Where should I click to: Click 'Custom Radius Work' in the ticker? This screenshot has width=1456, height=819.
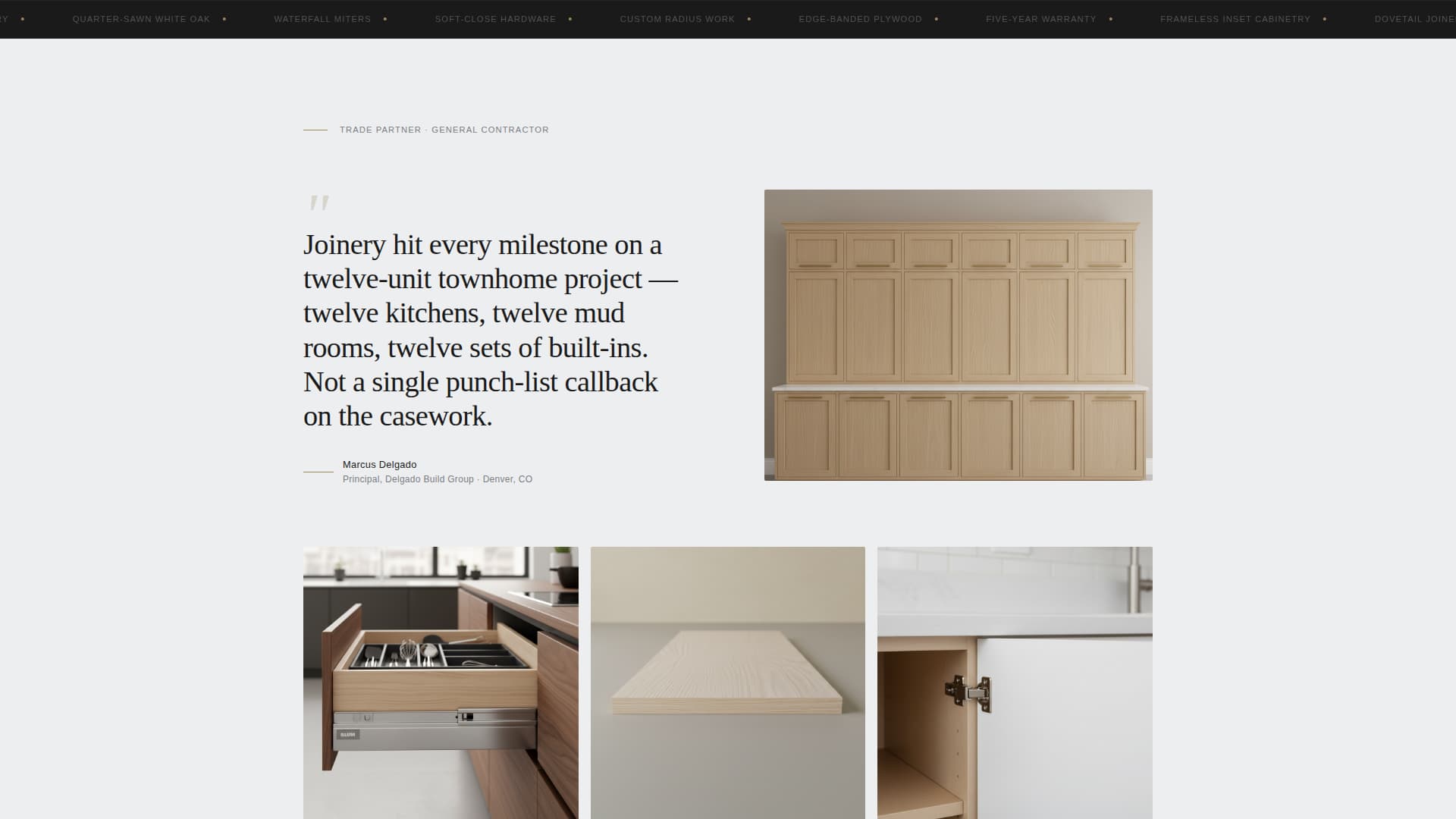tap(677, 19)
